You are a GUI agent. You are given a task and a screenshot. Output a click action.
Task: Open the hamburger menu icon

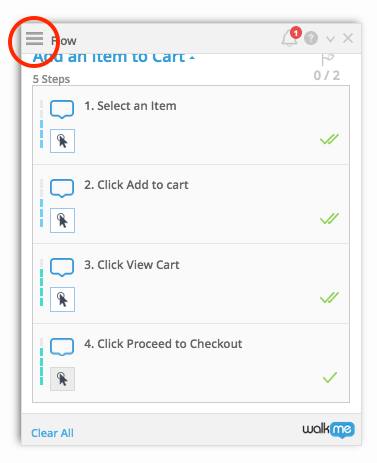(x=34, y=39)
